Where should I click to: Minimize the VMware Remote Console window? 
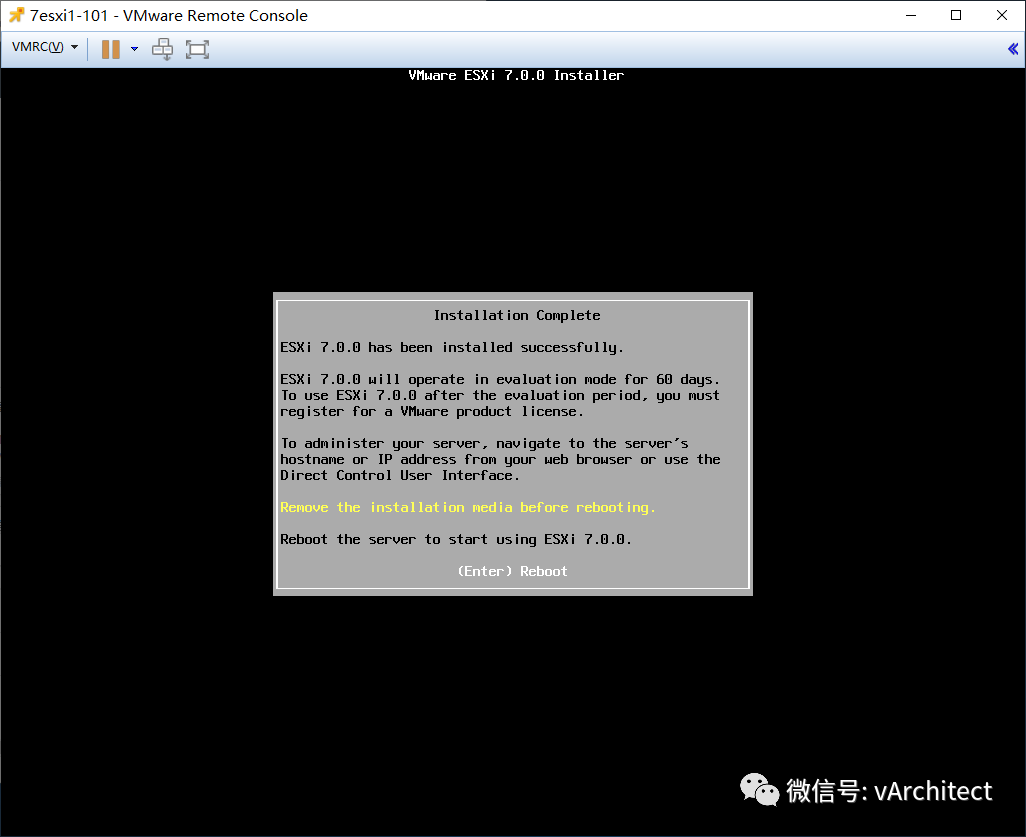[x=911, y=15]
